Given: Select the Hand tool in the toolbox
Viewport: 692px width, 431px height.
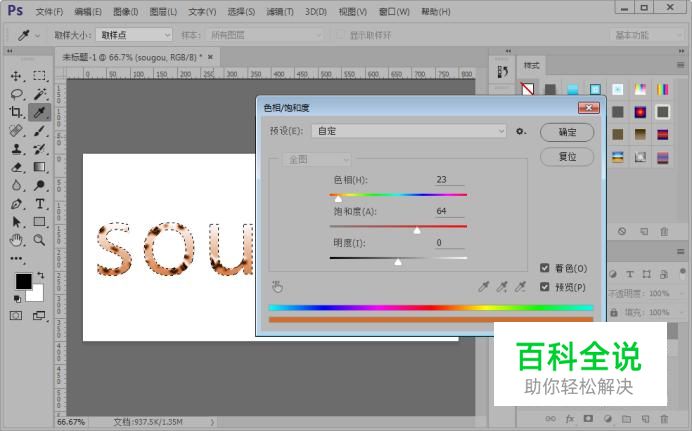Looking at the screenshot, I should point(16,240).
